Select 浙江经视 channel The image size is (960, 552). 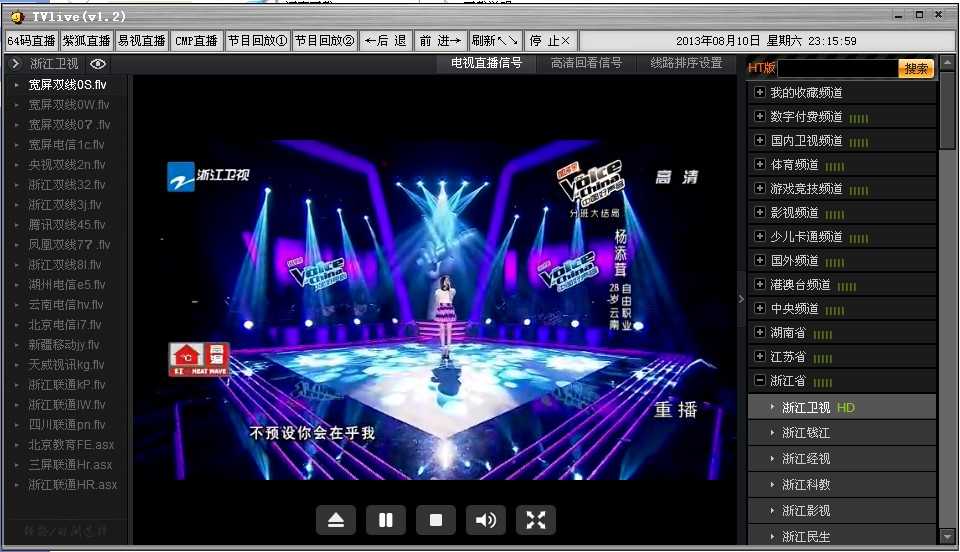coord(842,458)
